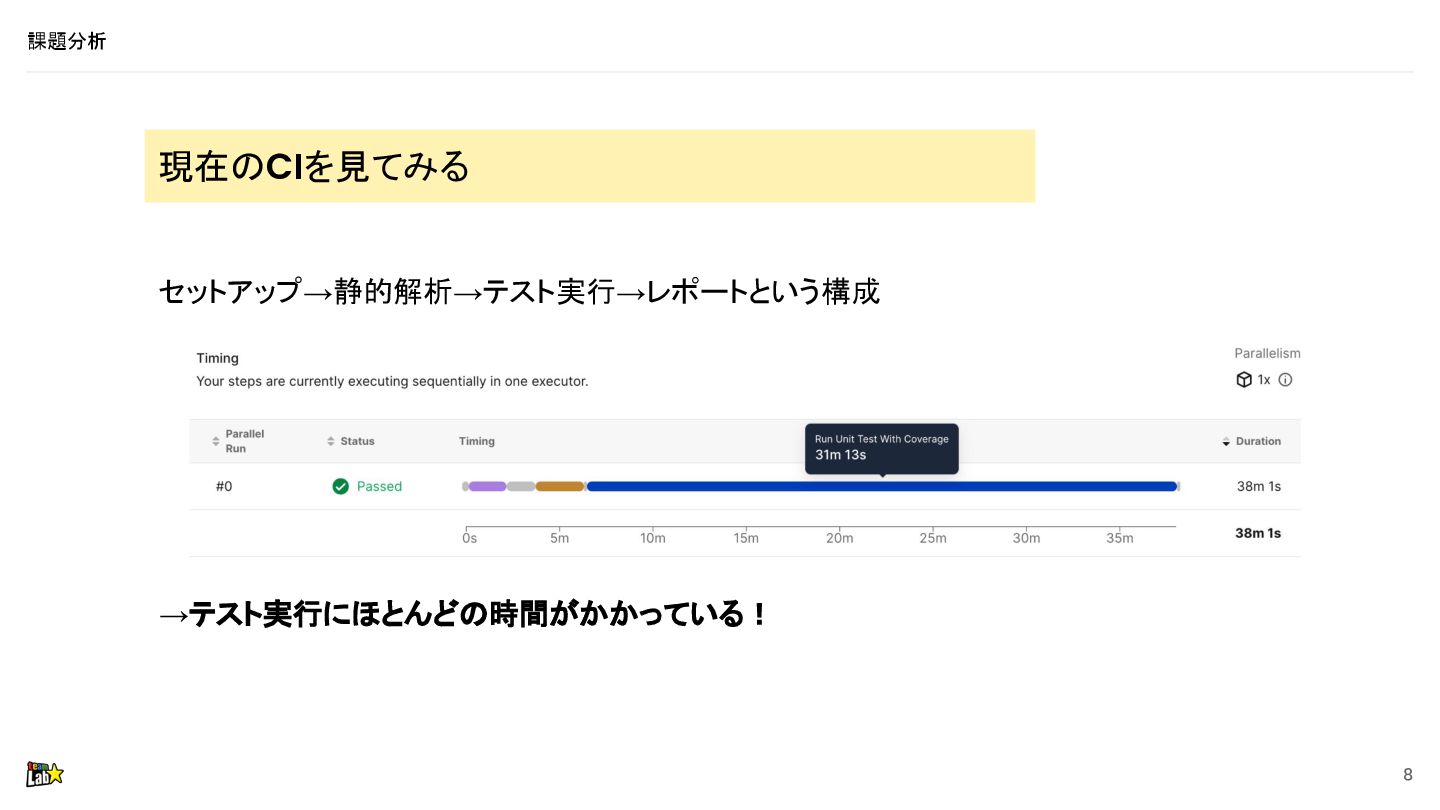The height and width of the screenshot is (810, 1440).
Task: Click the Run Unit Test With Coverage tooltip
Action: (882, 448)
